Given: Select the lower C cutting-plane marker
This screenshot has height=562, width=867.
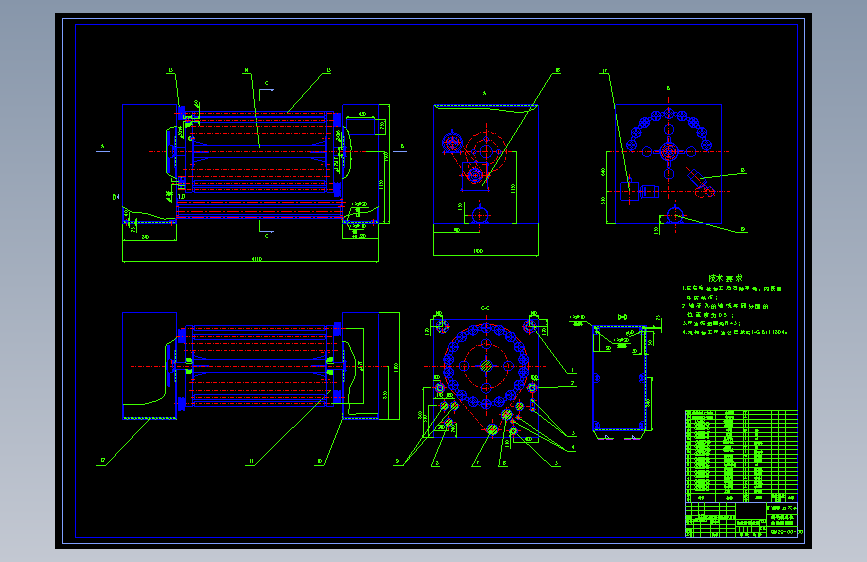Looking at the screenshot, I should pyautogui.click(x=266, y=231).
